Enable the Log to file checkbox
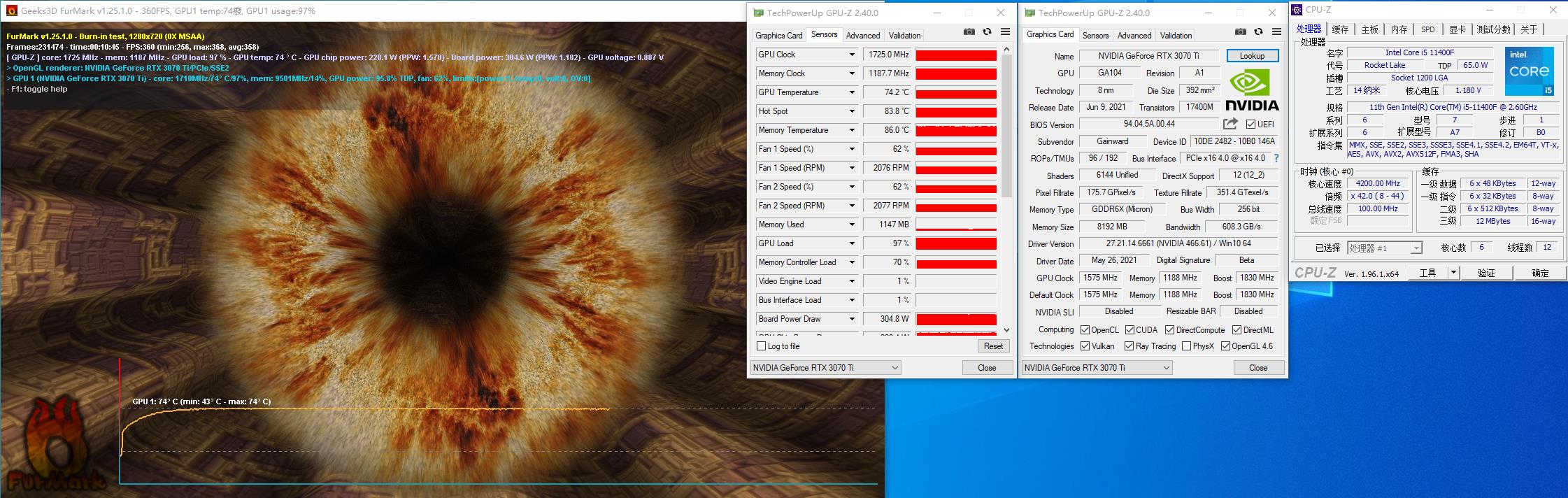The width and height of the screenshot is (1568, 498). point(762,346)
